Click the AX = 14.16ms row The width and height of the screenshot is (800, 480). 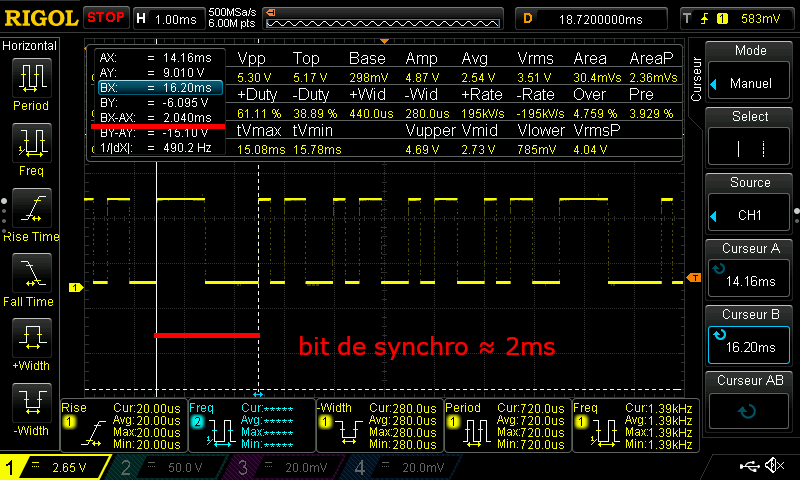[156, 58]
